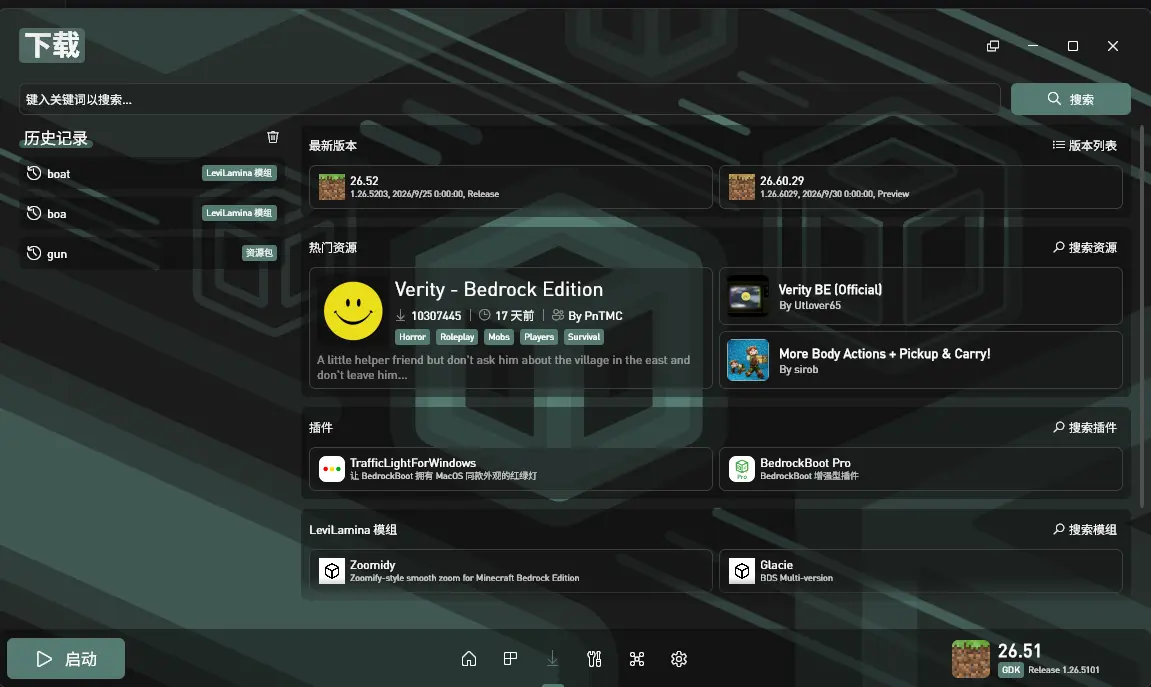Click the Verity smiley face thumbnail
Image resolution: width=1151 pixels, height=687 pixels.
(x=353, y=311)
